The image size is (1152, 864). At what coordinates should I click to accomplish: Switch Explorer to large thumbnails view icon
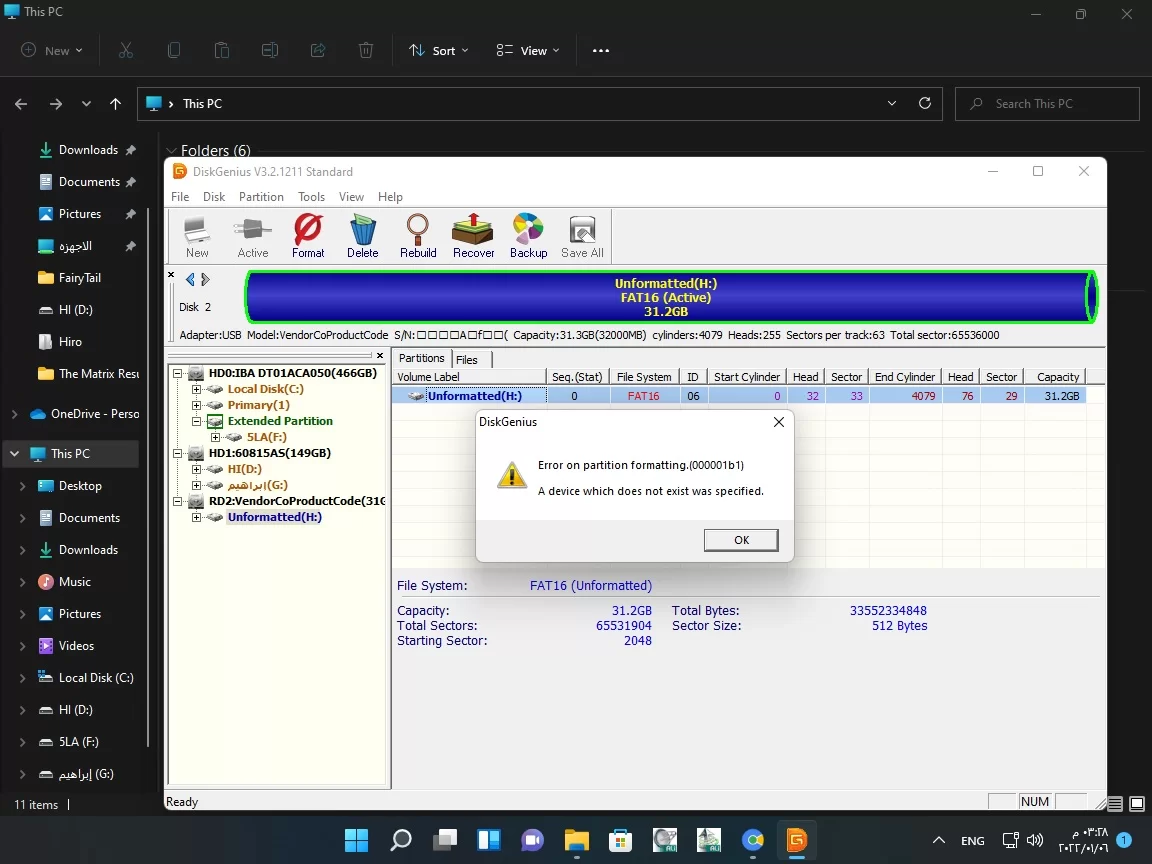click(1137, 804)
